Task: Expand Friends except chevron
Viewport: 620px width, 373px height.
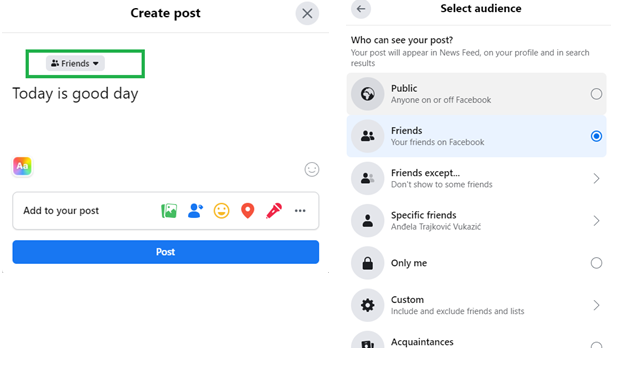Action: coord(596,178)
